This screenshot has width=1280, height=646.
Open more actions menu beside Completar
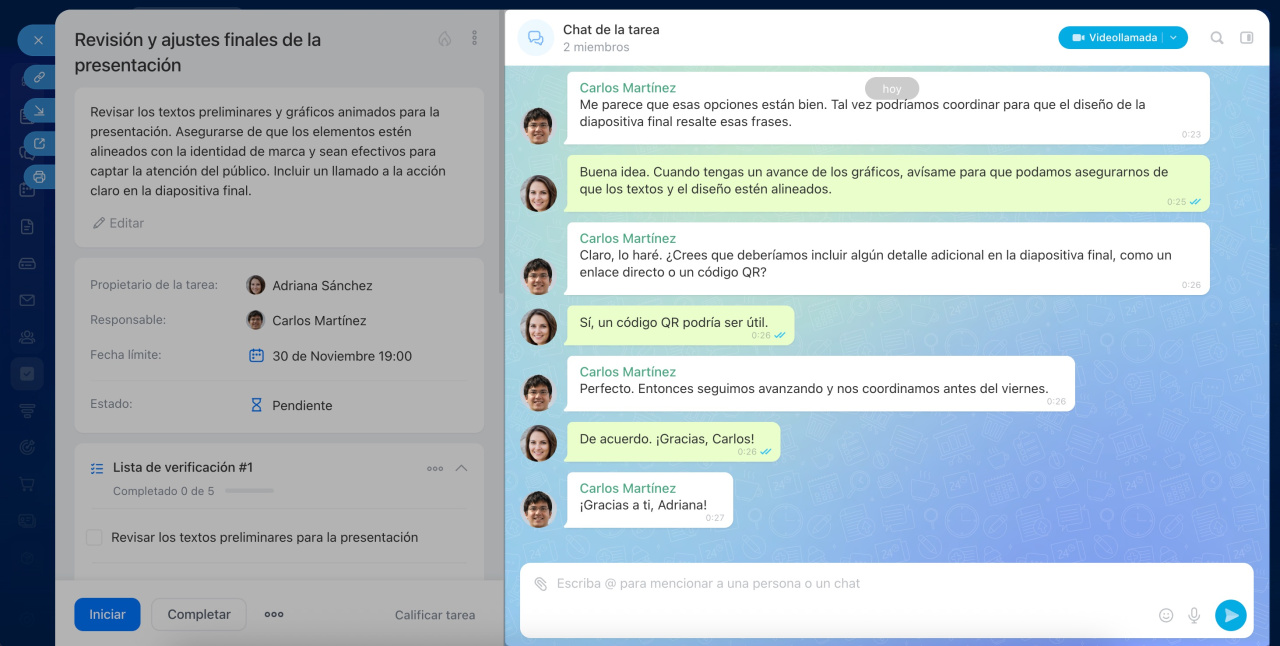point(274,614)
